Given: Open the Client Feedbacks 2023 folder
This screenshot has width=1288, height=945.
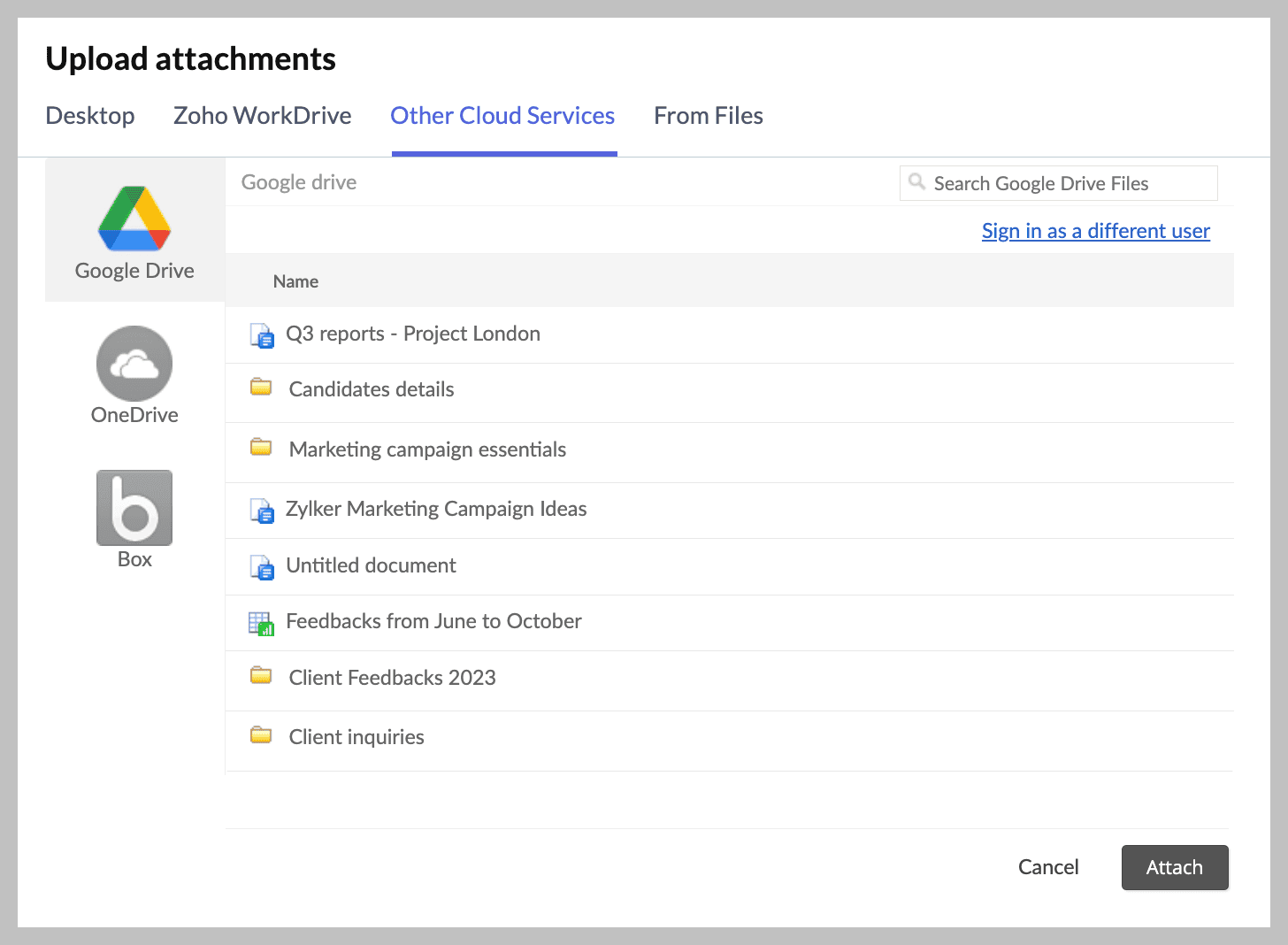Looking at the screenshot, I should [392, 678].
